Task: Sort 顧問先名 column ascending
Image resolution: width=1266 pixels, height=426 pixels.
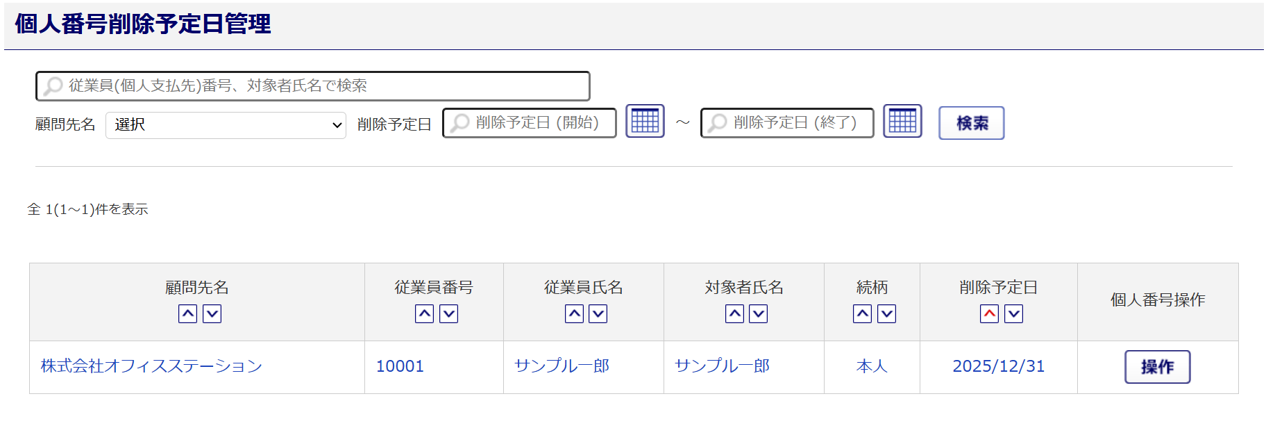Action: (x=187, y=314)
